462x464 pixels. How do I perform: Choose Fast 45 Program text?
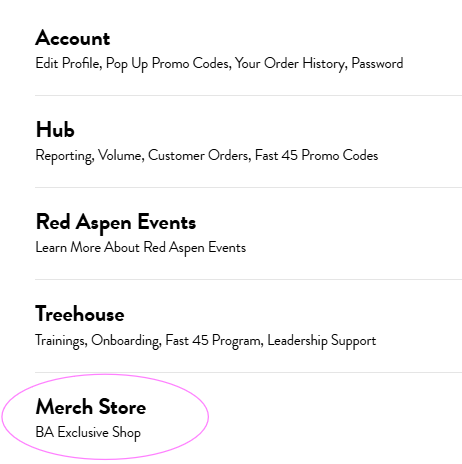click(214, 341)
